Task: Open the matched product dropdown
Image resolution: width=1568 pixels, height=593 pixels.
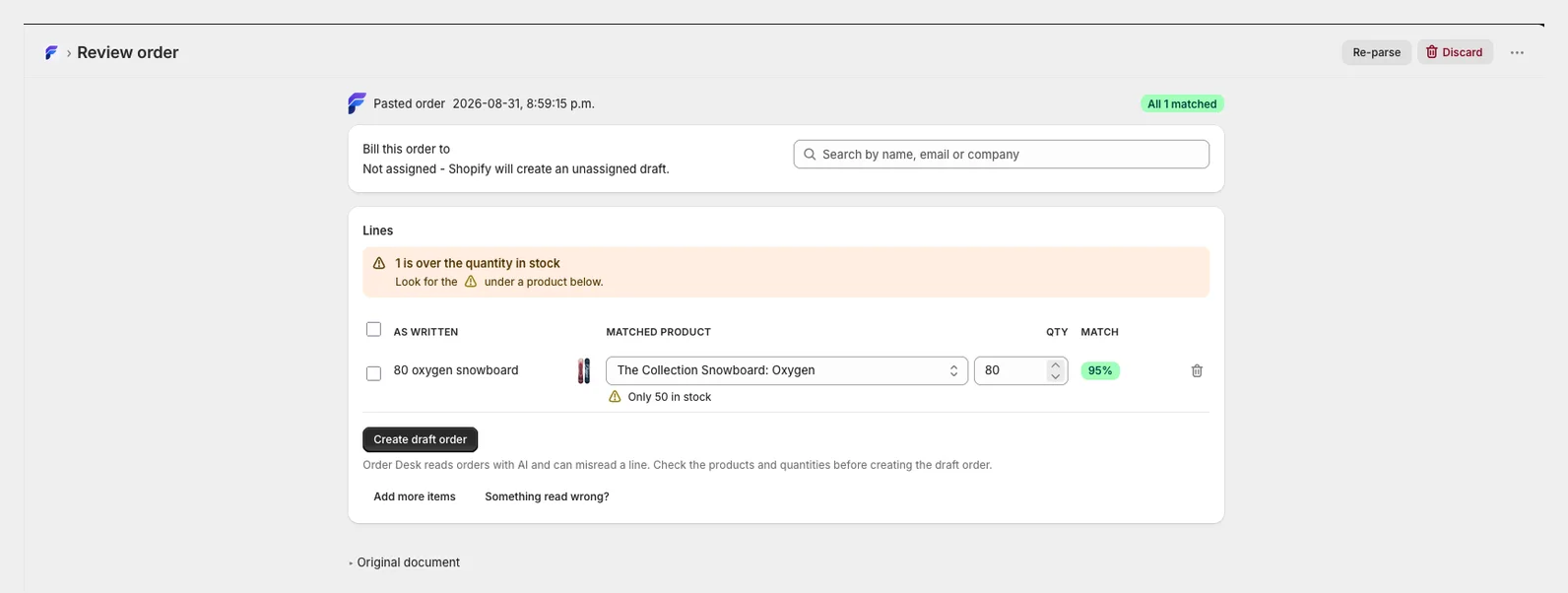Action: point(787,371)
